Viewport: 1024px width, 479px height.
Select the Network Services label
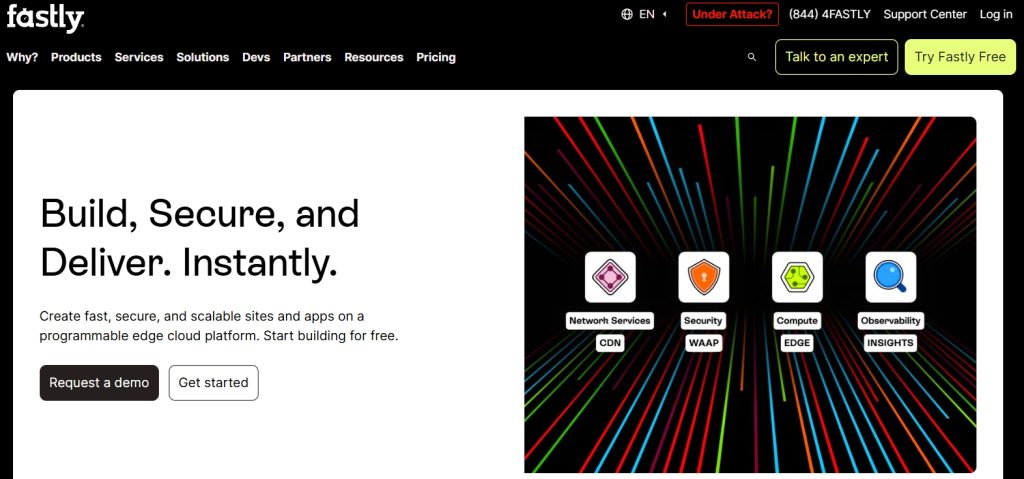(x=610, y=321)
